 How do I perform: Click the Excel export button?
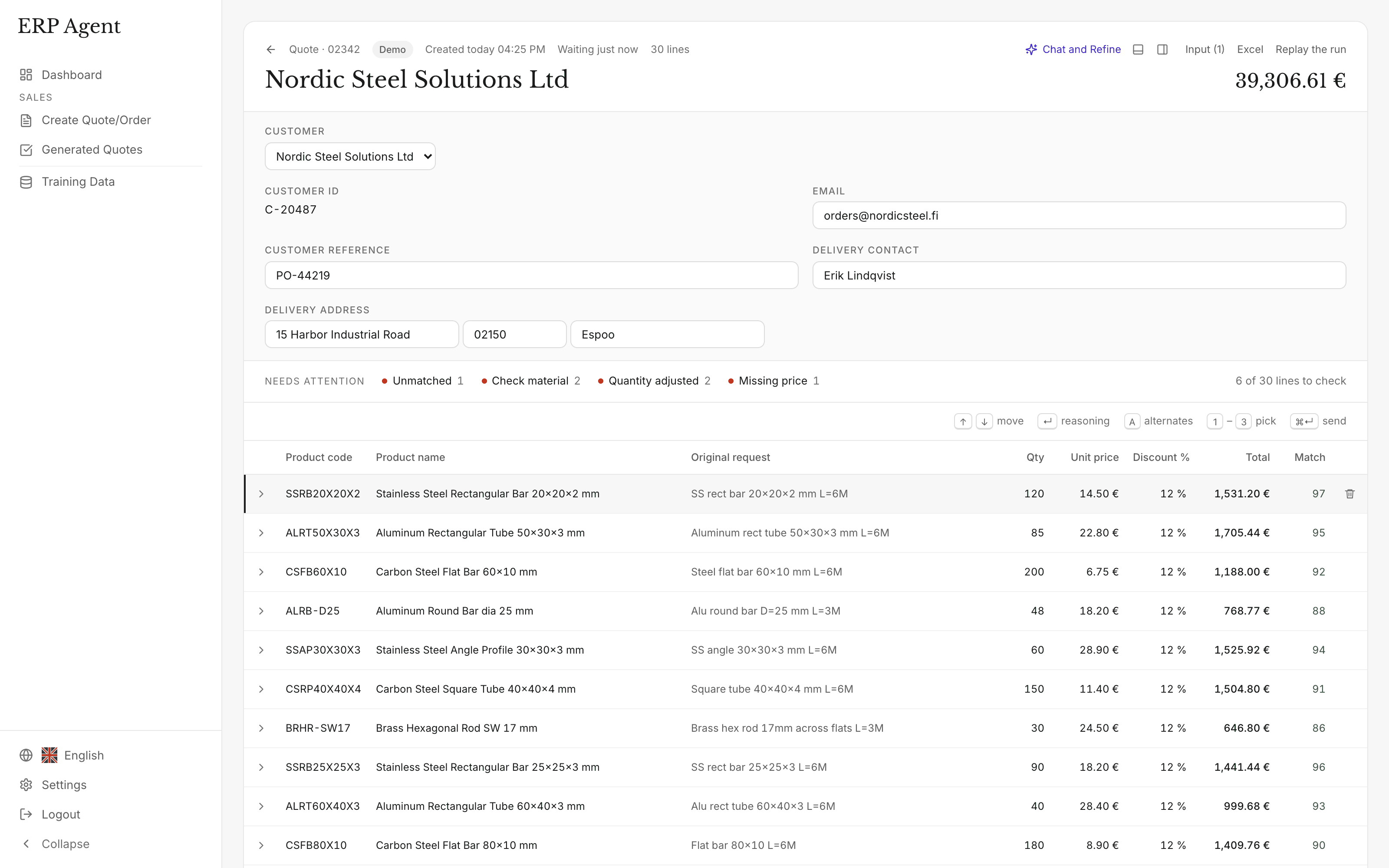click(1250, 49)
